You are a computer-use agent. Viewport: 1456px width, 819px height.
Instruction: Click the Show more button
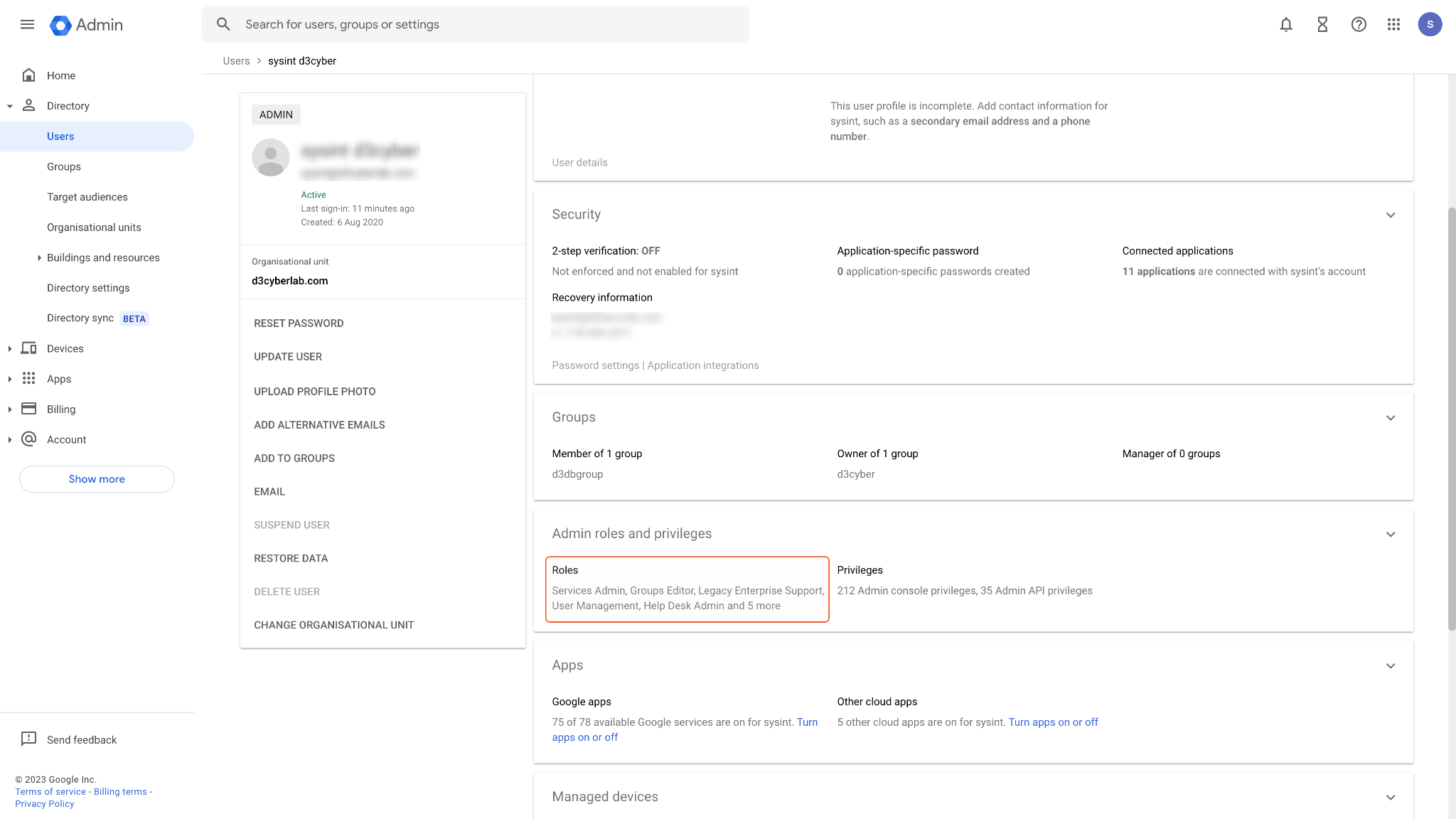(97, 479)
